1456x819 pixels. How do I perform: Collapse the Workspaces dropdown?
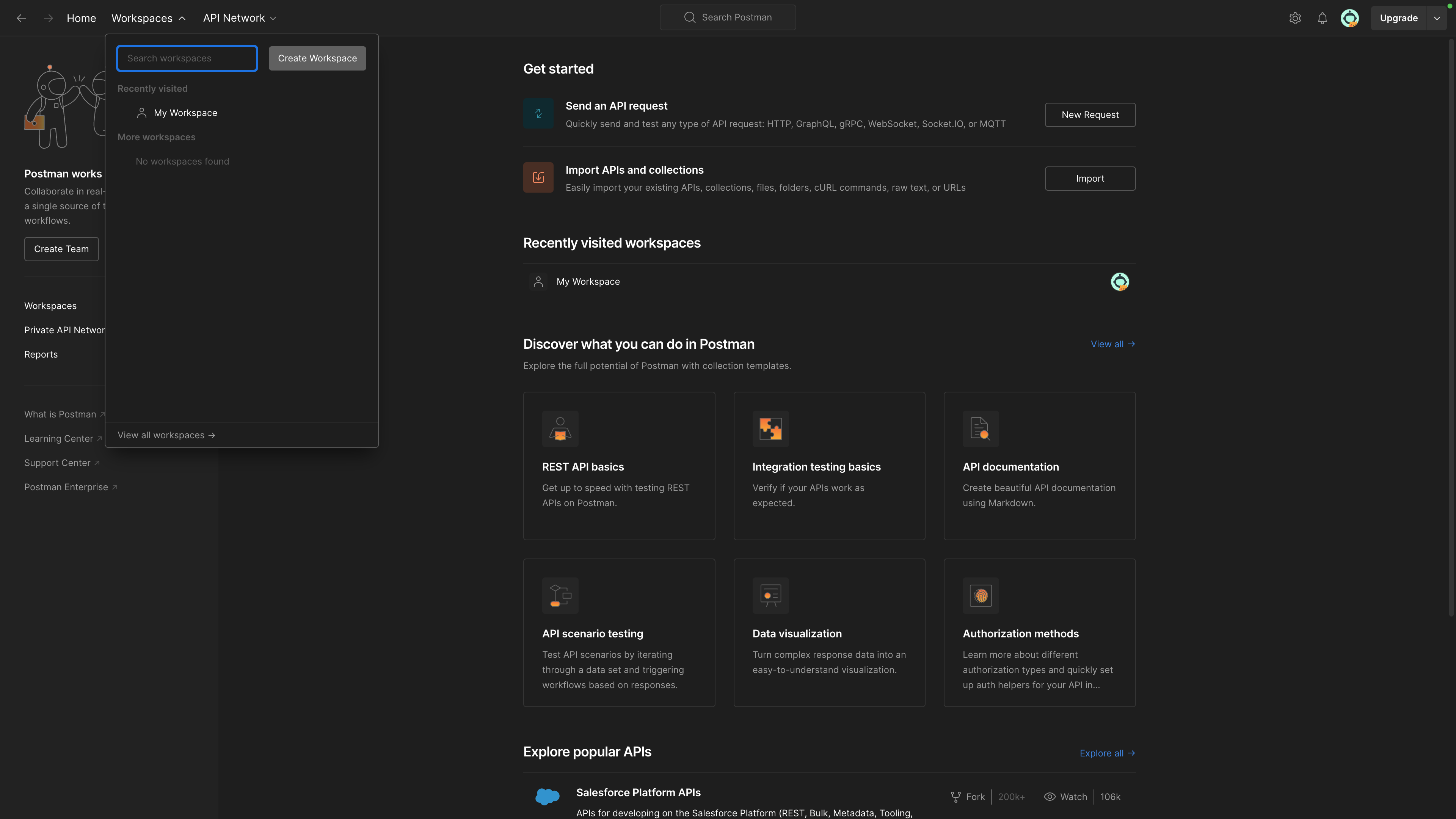pos(149,18)
